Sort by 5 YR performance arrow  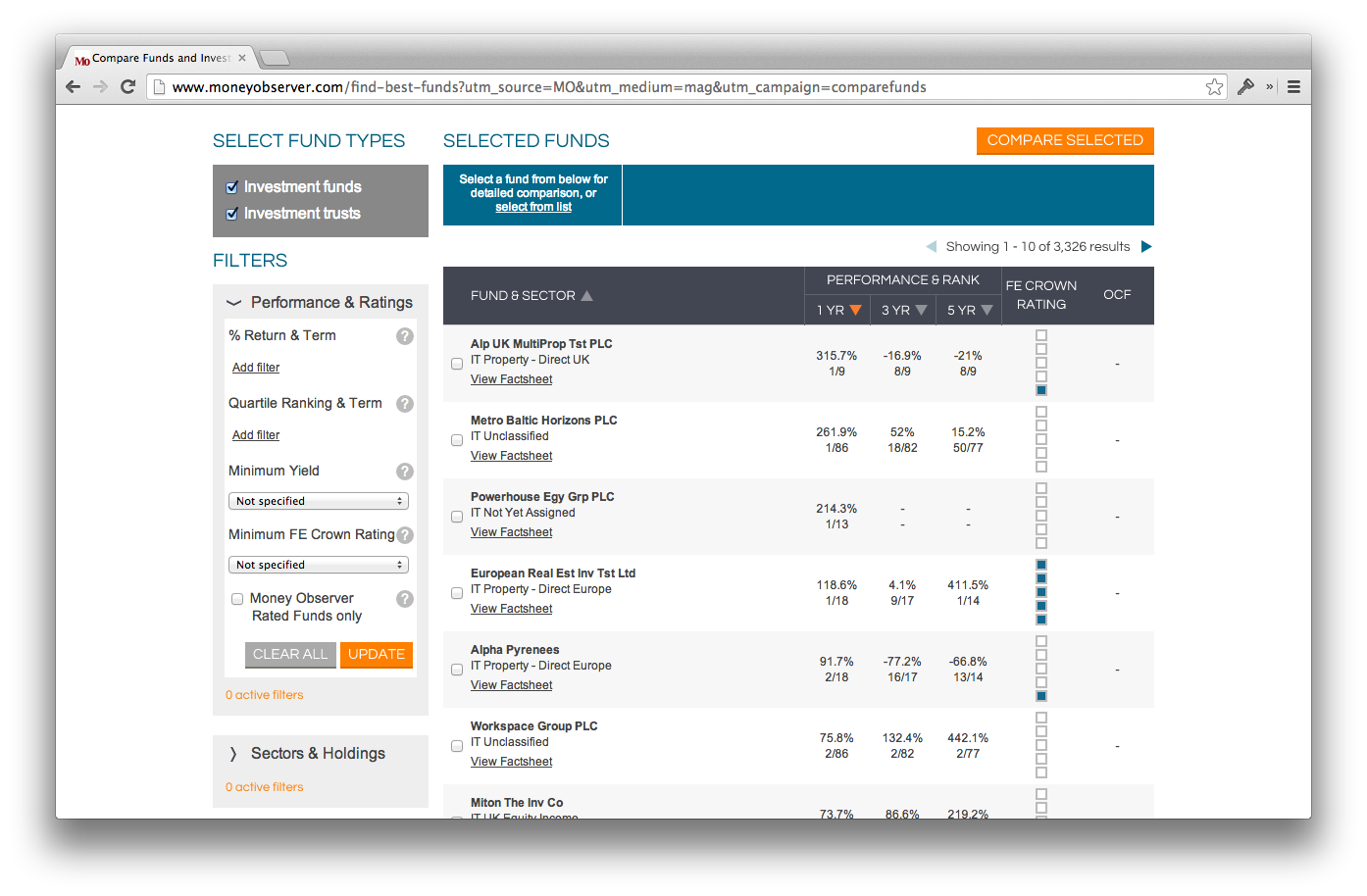987,310
